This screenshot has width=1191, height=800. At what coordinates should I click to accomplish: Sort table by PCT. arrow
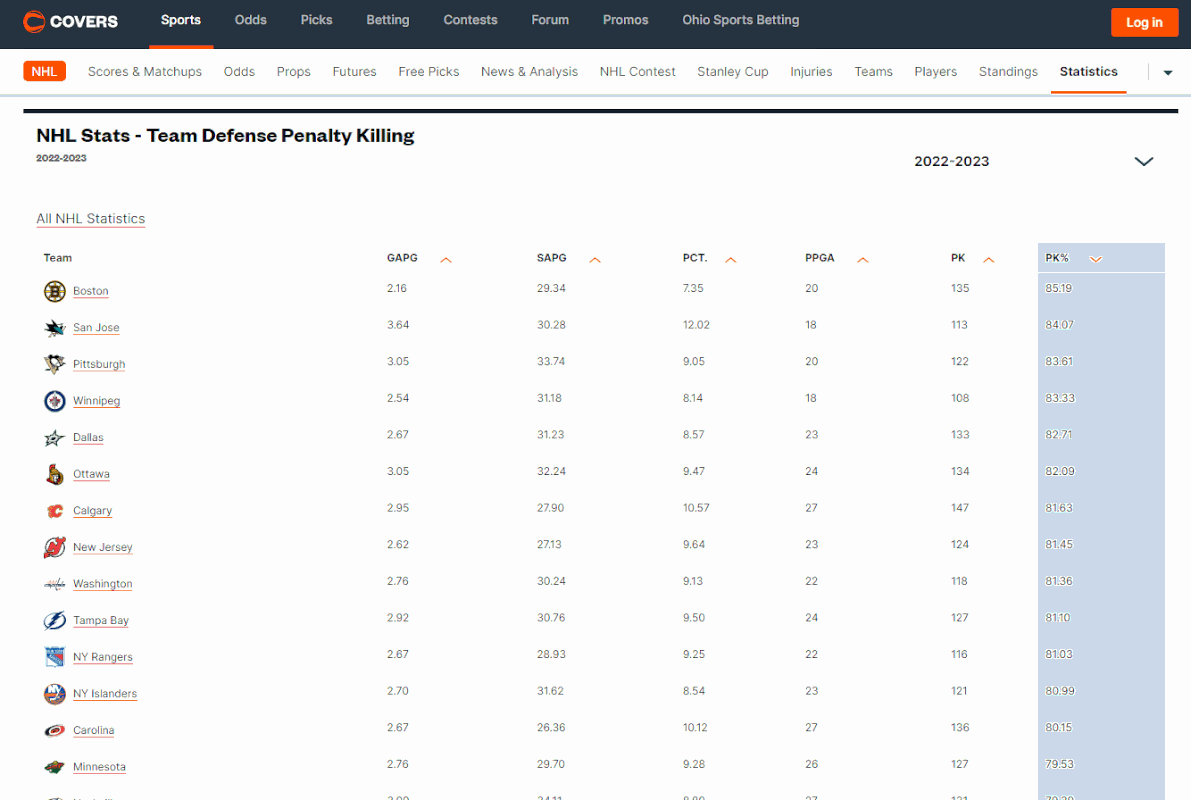coord(731,260)
